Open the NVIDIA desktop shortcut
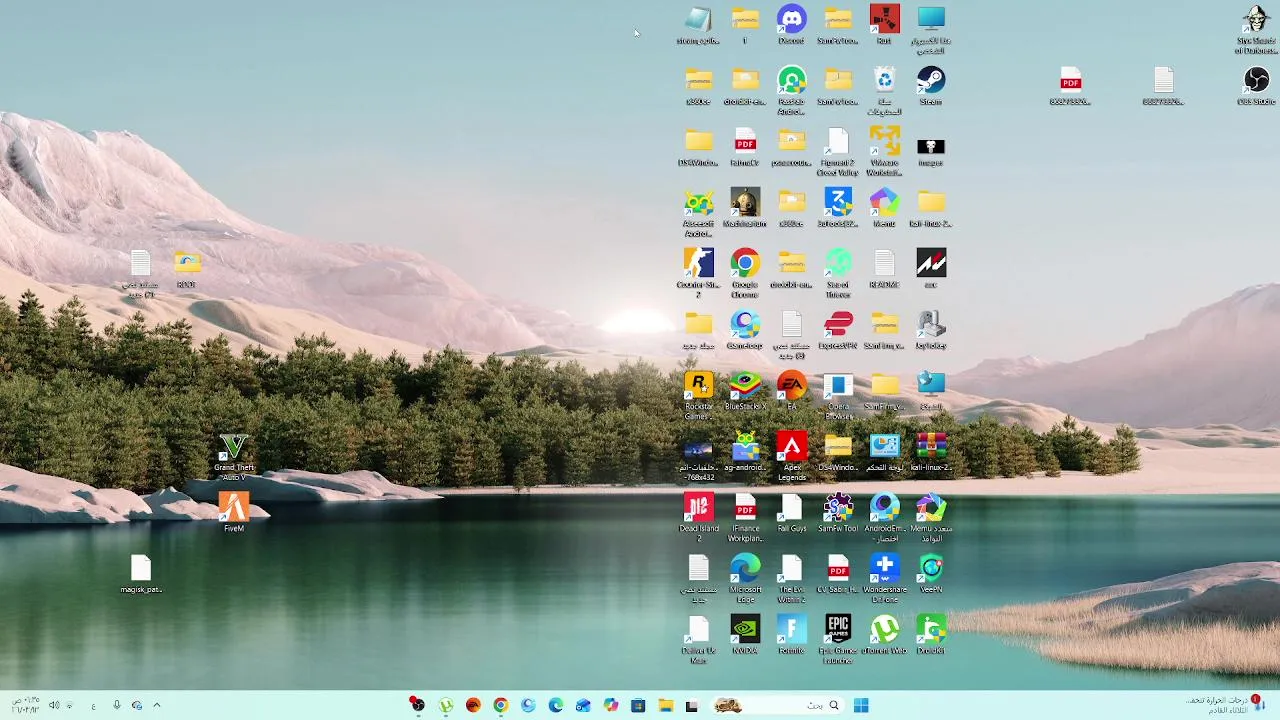Image resolution: width=1280 pixels, height=720 pixels. tap(745, 635)
